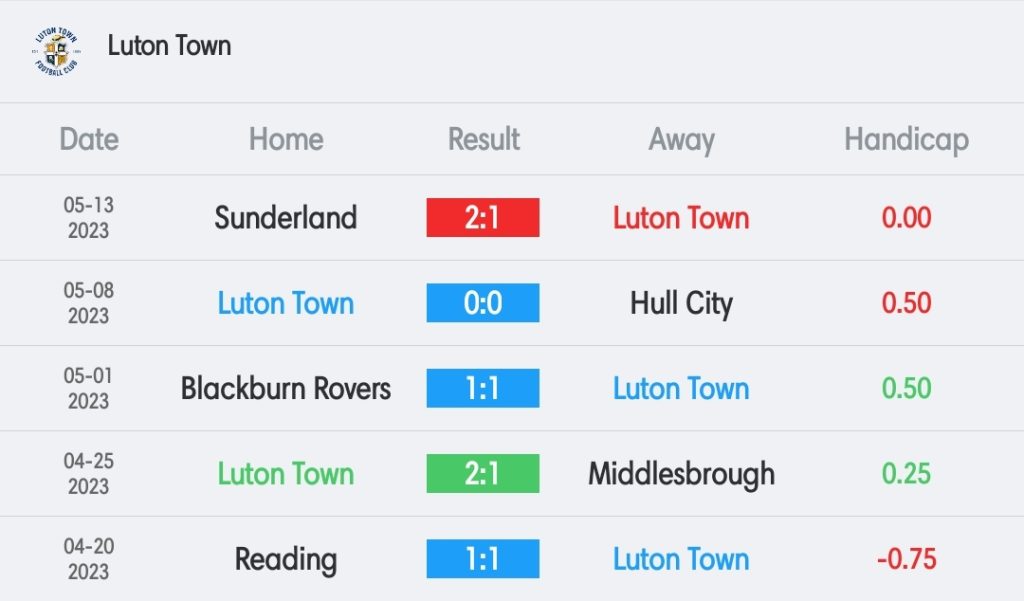The image size is (1024, 601).
Task: Click Sunderland home team name
Action: click(285, 218)
